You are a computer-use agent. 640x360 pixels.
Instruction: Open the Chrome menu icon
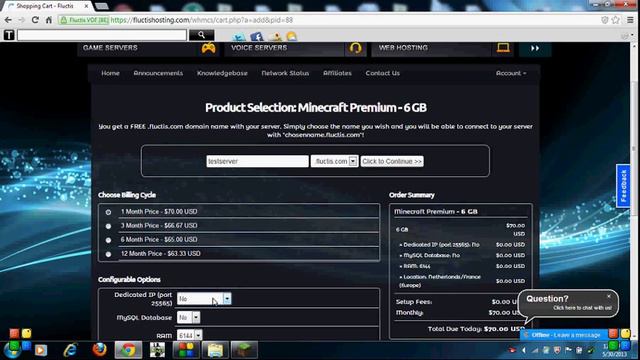pos(631,20)
